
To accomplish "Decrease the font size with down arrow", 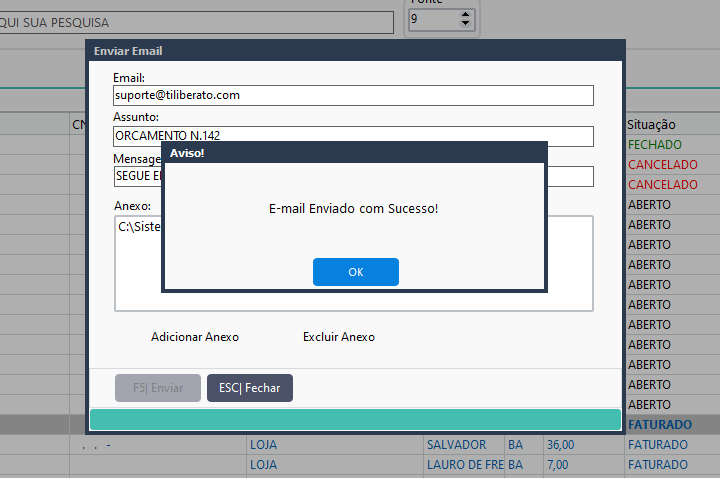I will (x=465, y=23).
